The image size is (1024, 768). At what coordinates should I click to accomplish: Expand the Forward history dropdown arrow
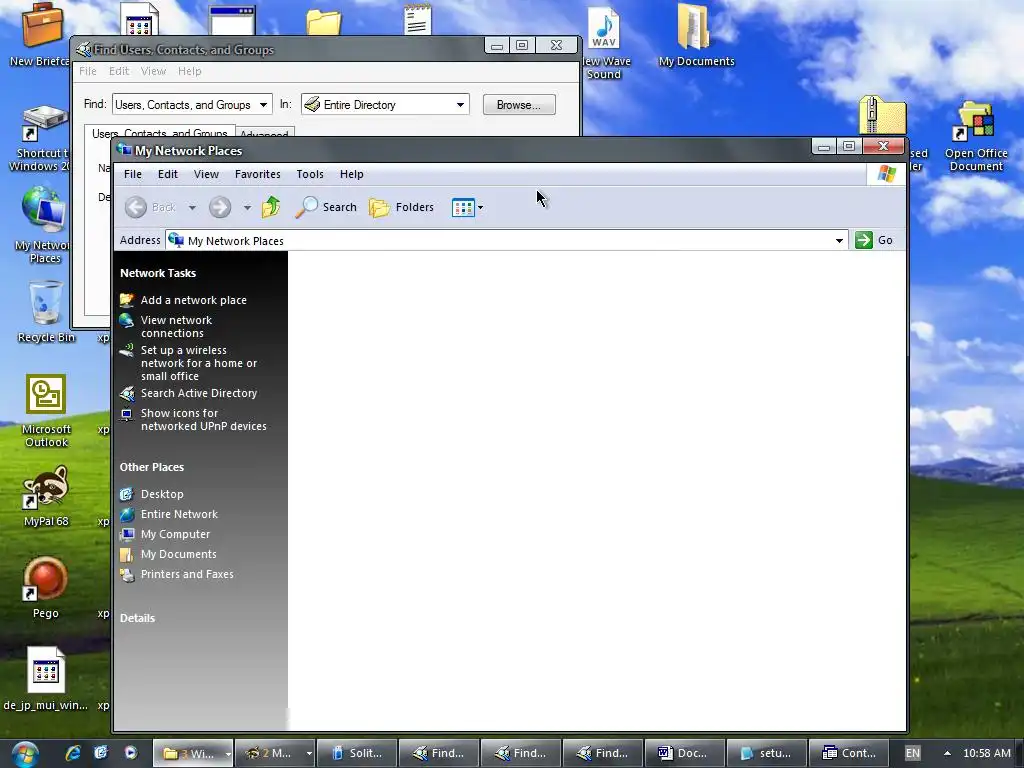(x=247, y=208)
